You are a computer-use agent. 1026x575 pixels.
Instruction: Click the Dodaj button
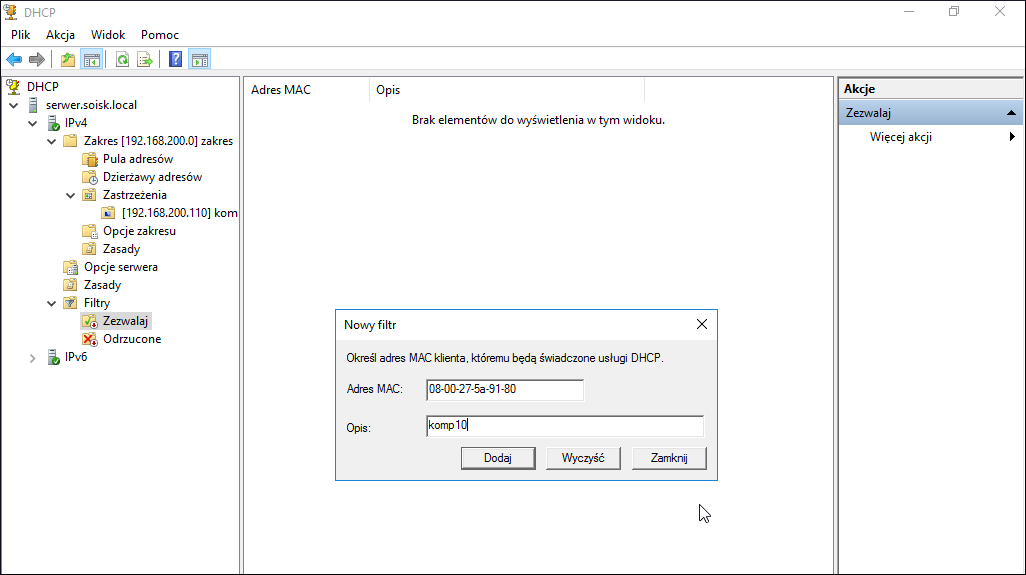(x=498, y=458)
